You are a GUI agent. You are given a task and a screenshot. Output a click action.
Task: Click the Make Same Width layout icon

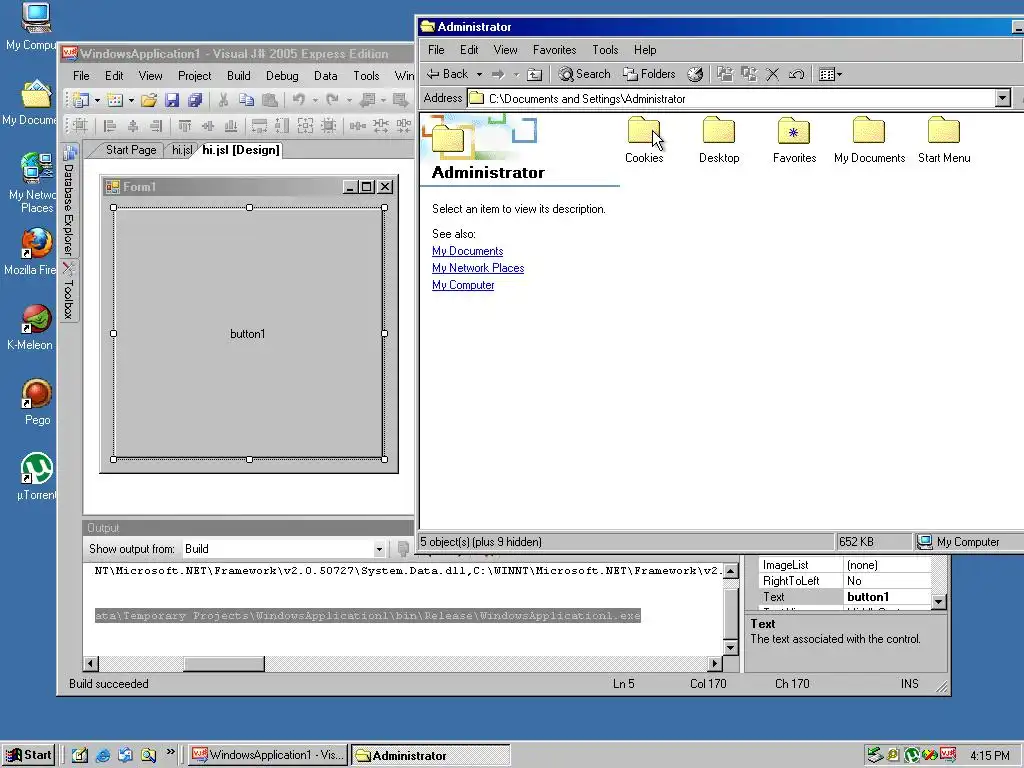coord(259,125)
